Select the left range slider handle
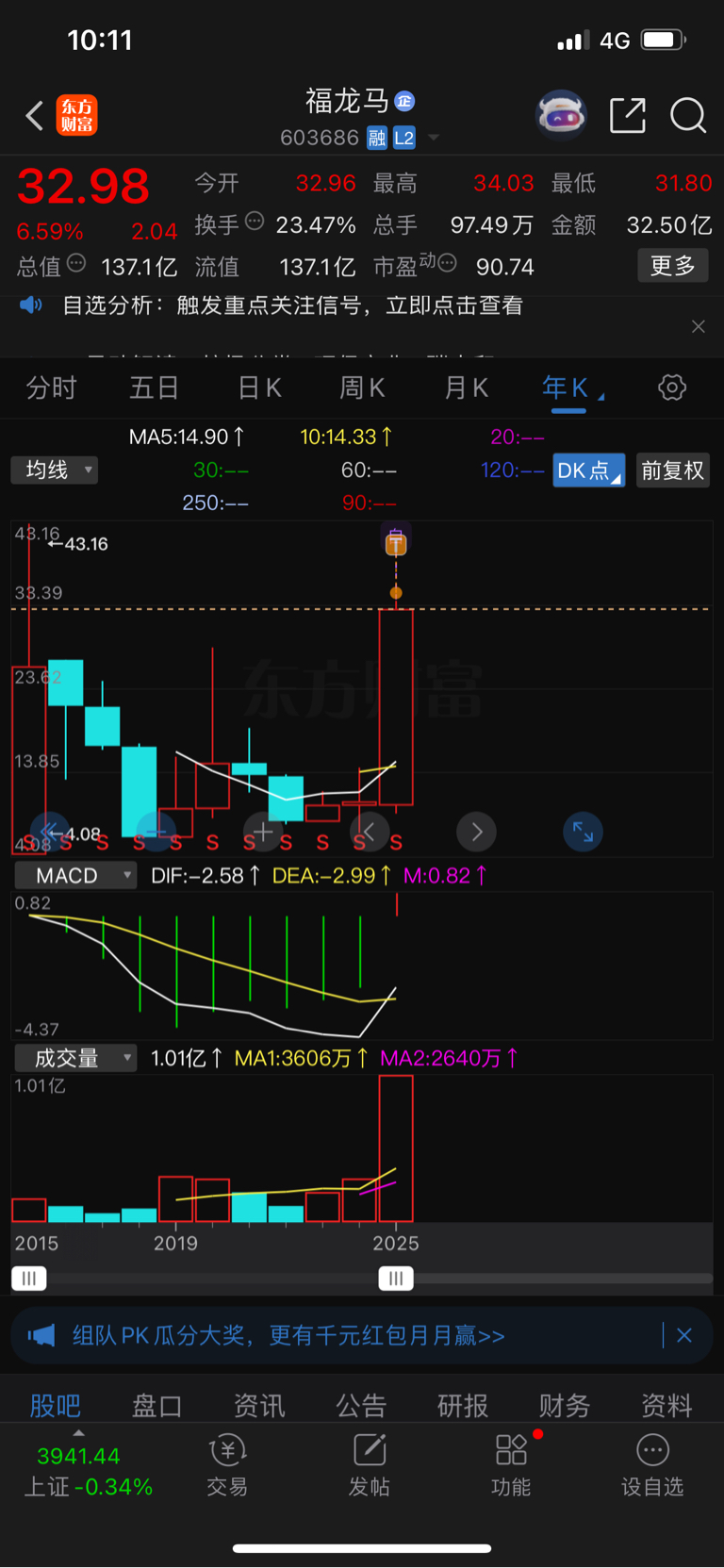This screenshot has height=1568, width=724. (28, 1279)
